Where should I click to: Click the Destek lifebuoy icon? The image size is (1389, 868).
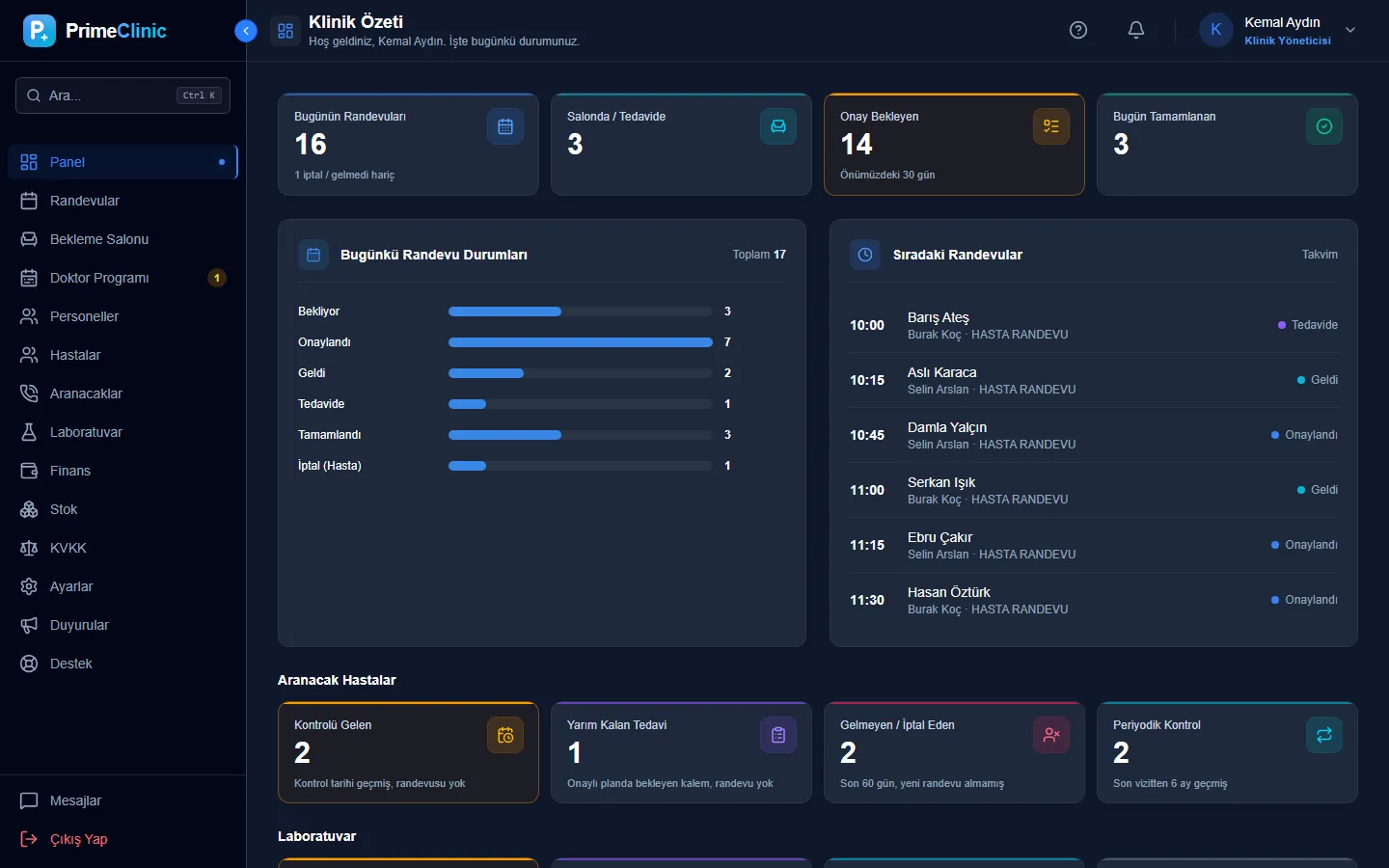tap(29, 664)
